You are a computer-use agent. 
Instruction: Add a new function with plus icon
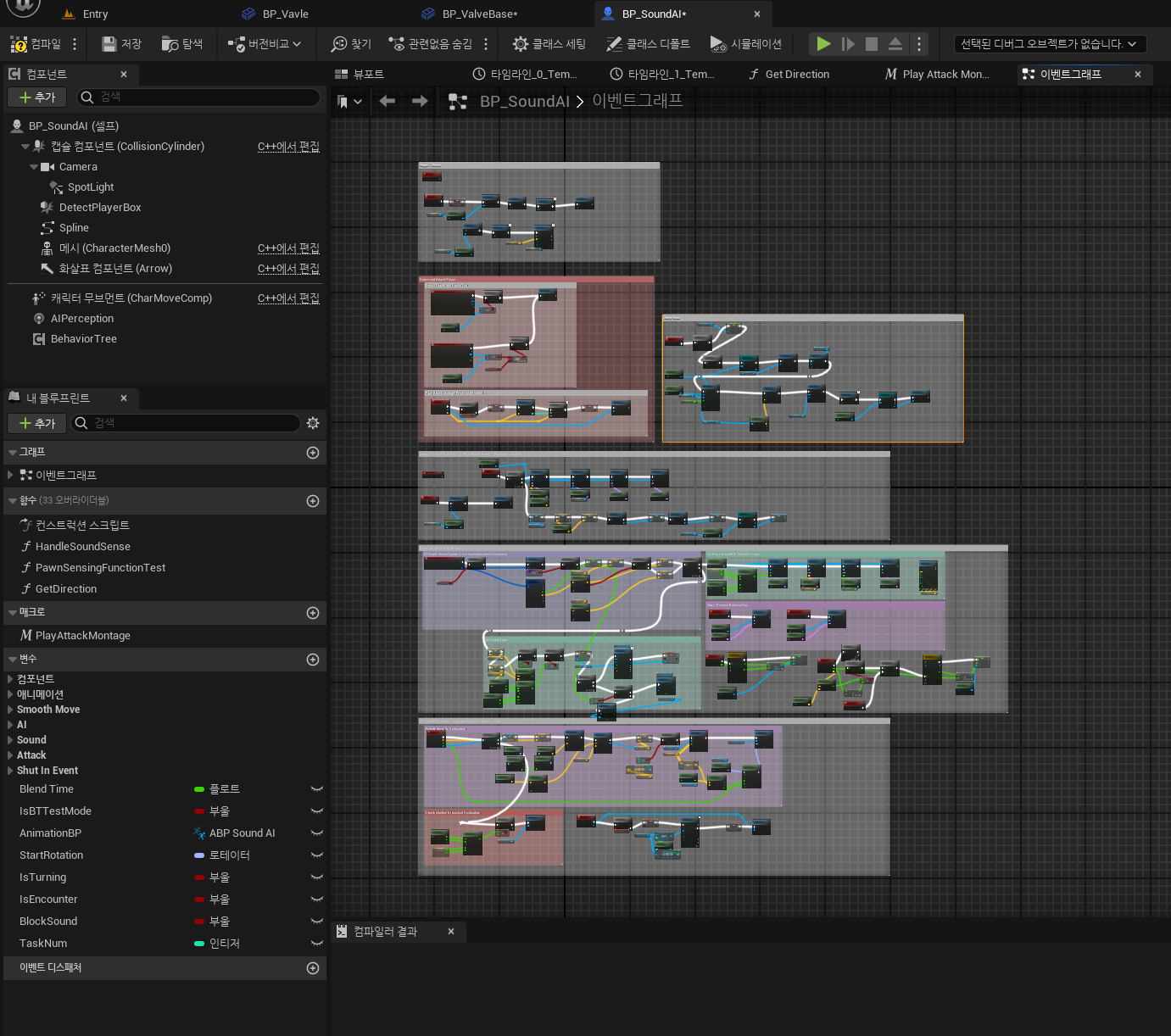click(x=313, y=501)
